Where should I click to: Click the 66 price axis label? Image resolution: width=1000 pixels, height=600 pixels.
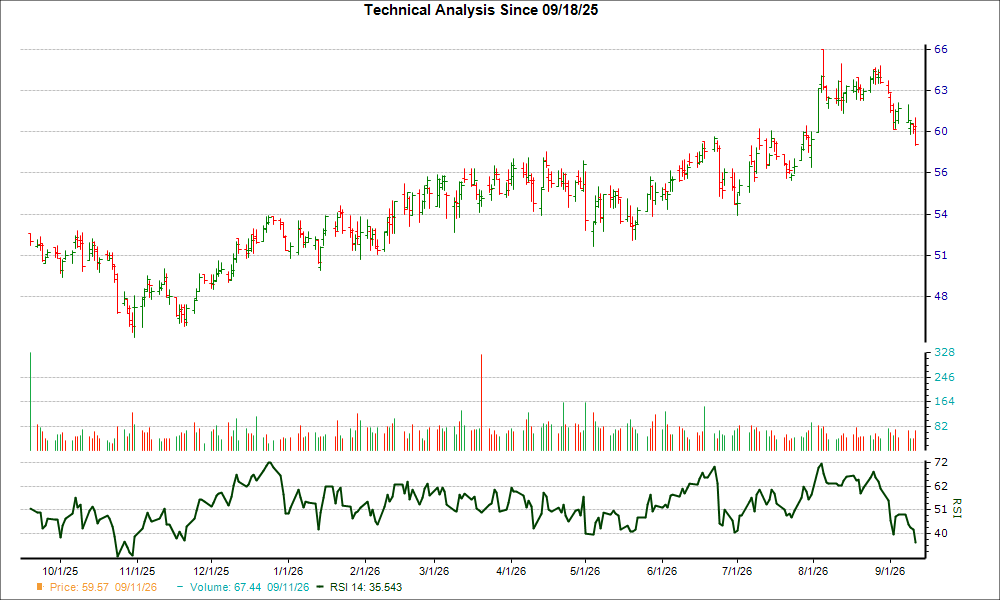[x=941, y=49]
